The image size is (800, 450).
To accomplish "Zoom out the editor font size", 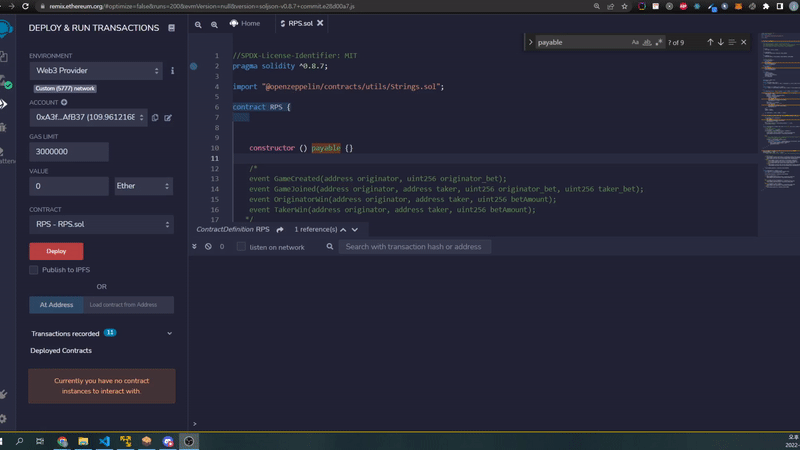I will pos(198,23).
